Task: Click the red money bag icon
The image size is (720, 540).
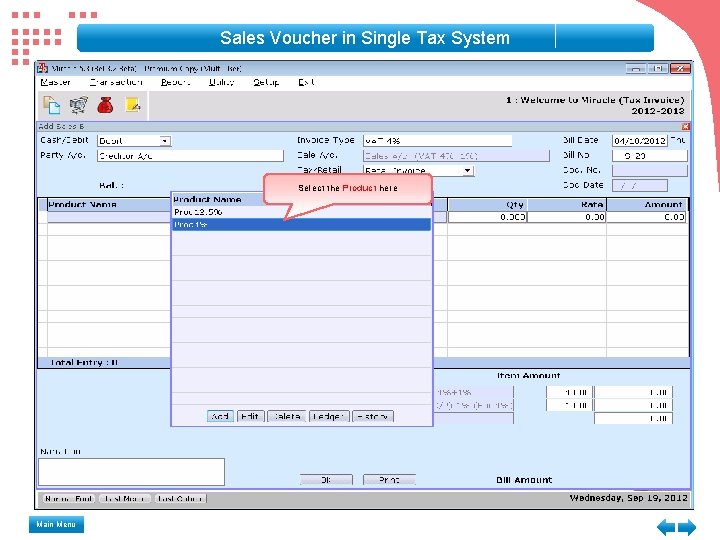Action: click(x=105, y=105)
